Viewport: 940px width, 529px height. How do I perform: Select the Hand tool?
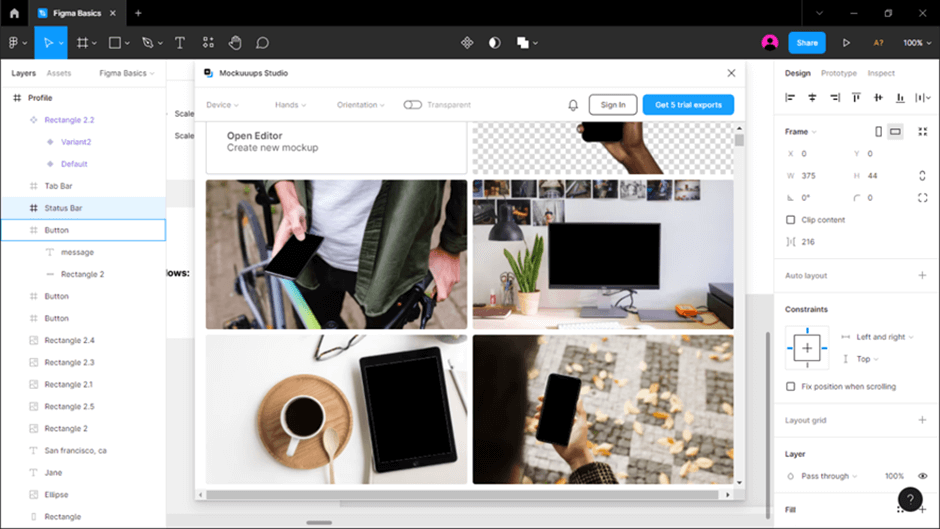[235, 43]
